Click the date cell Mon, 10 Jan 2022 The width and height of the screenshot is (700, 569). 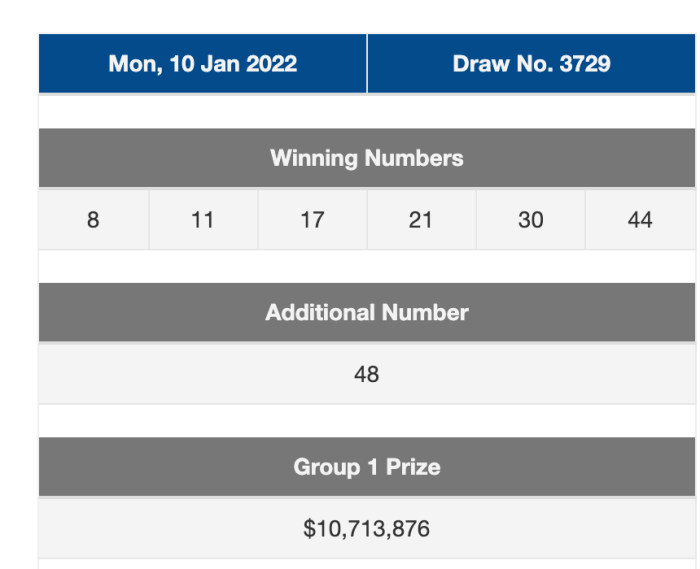point(203,63)
